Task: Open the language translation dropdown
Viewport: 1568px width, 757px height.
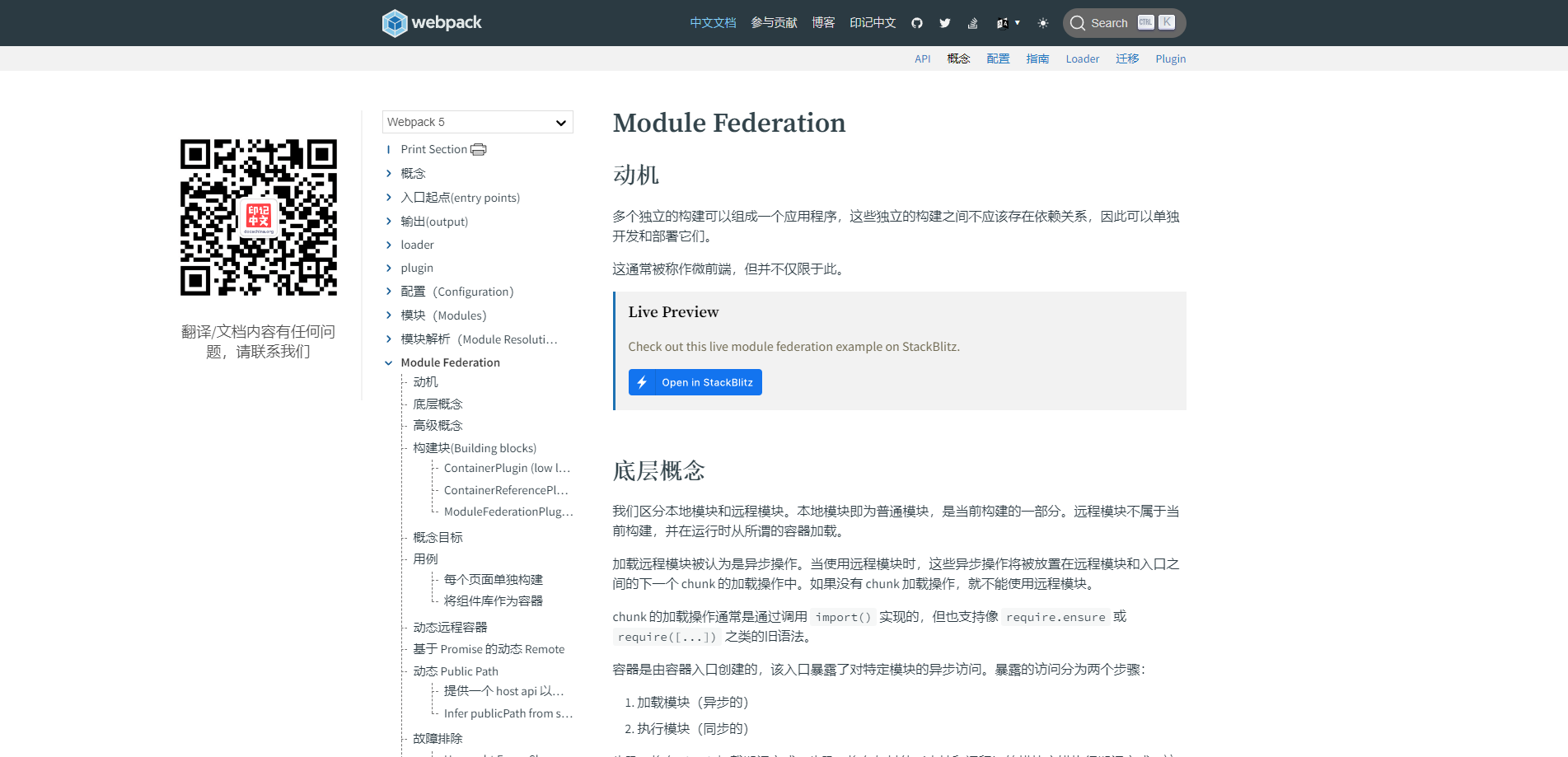Action: point(1008,23)
